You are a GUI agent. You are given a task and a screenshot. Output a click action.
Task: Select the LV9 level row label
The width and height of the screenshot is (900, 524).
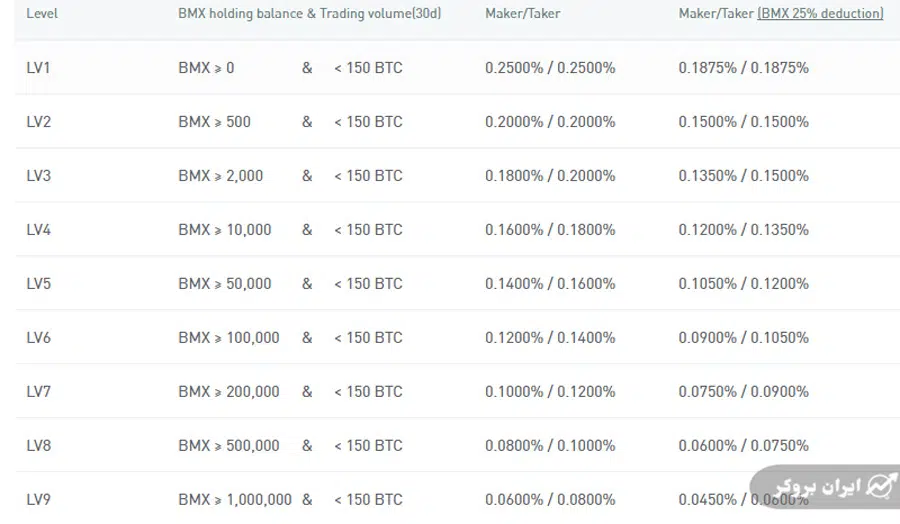tap(39, 500)
